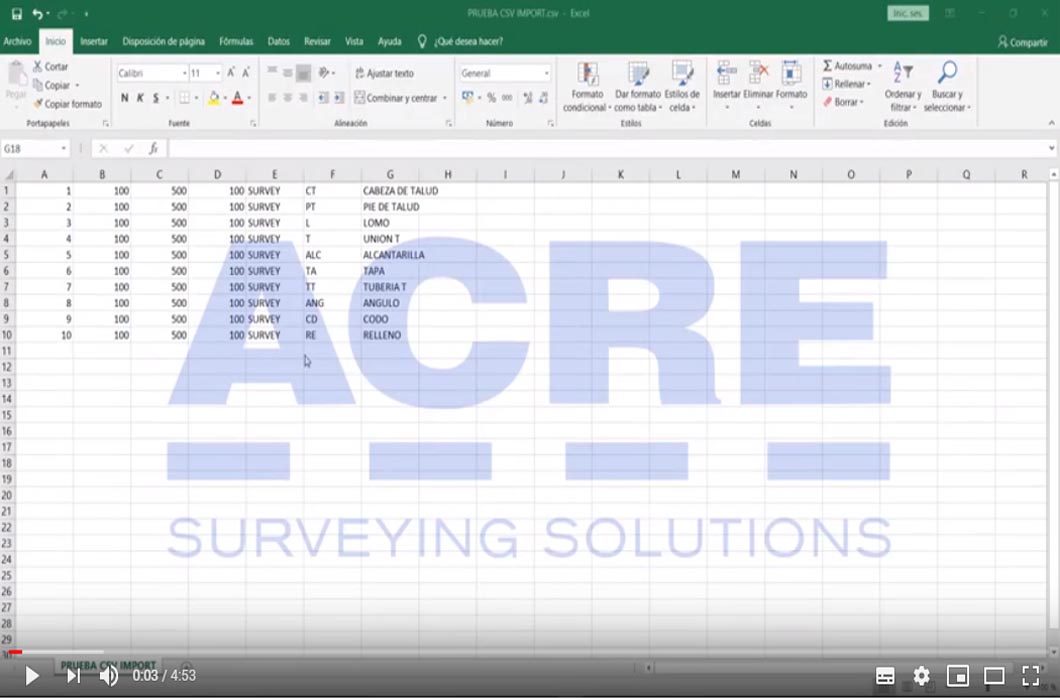Click the Undo arrow in the quick access toolbar
The height and width of the screenshot is (700, 1060).
(38, 14)
